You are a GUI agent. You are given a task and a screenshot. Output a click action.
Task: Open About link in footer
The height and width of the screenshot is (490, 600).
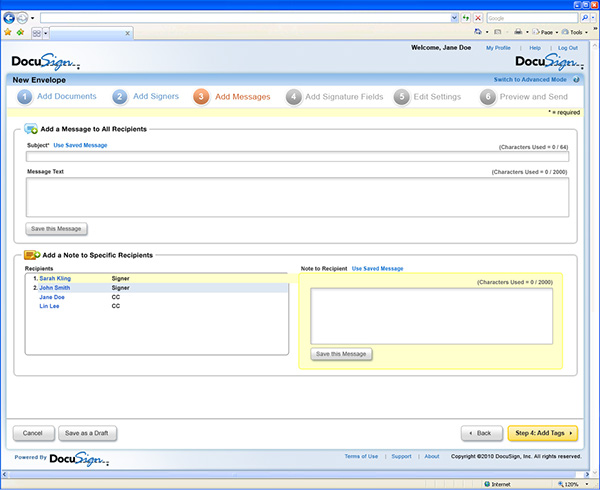(432, 456)
